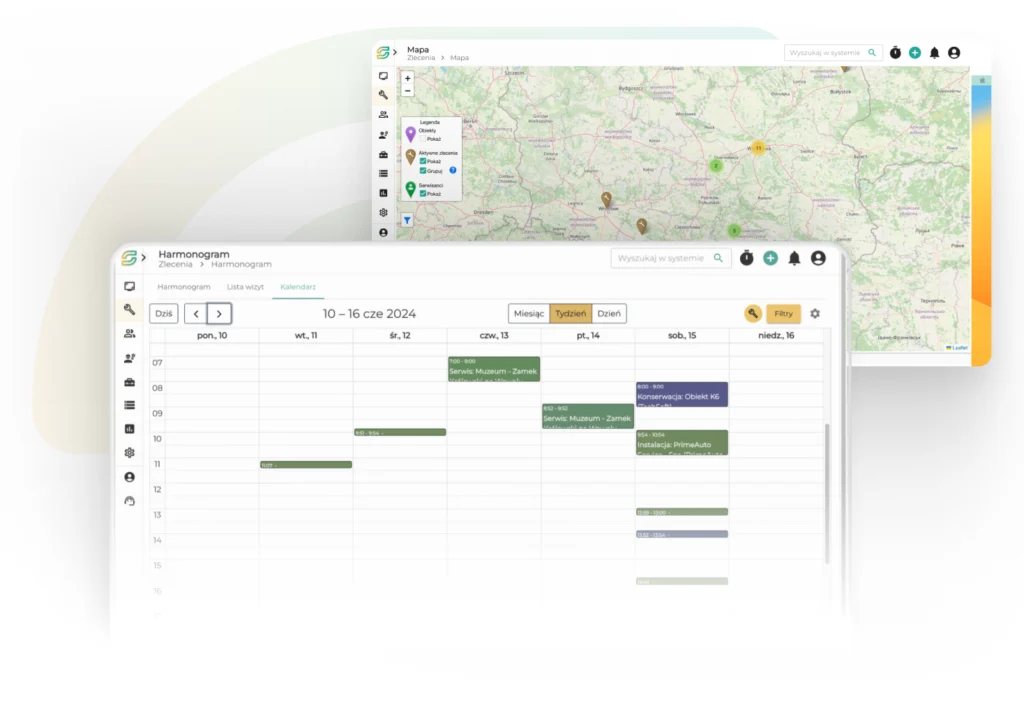Screen dimensions: 1024x707
Task: Uncheck the Pokaż checkbox under Serwisanci
Action: click(423, 193)
